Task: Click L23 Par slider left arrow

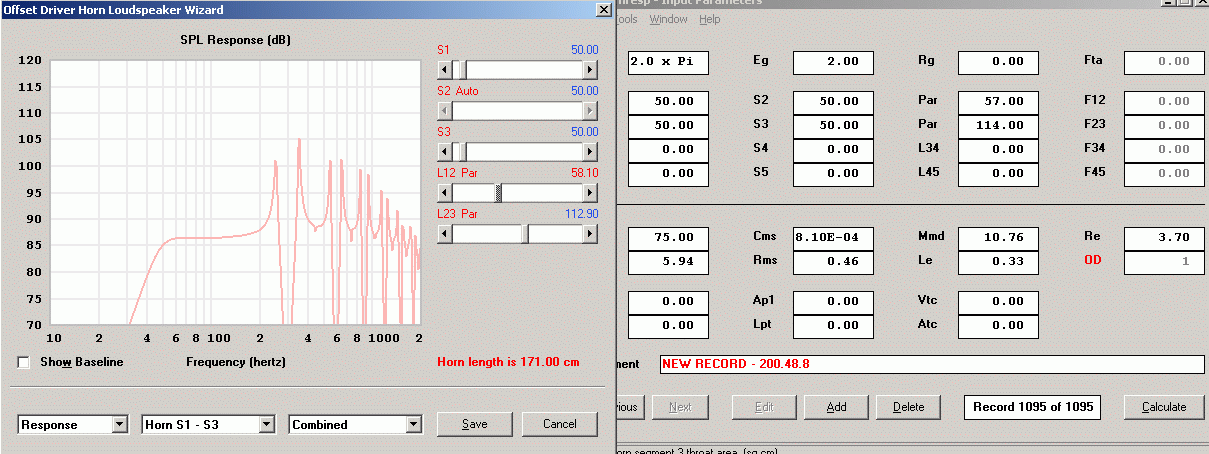Action: pos(445,234)
